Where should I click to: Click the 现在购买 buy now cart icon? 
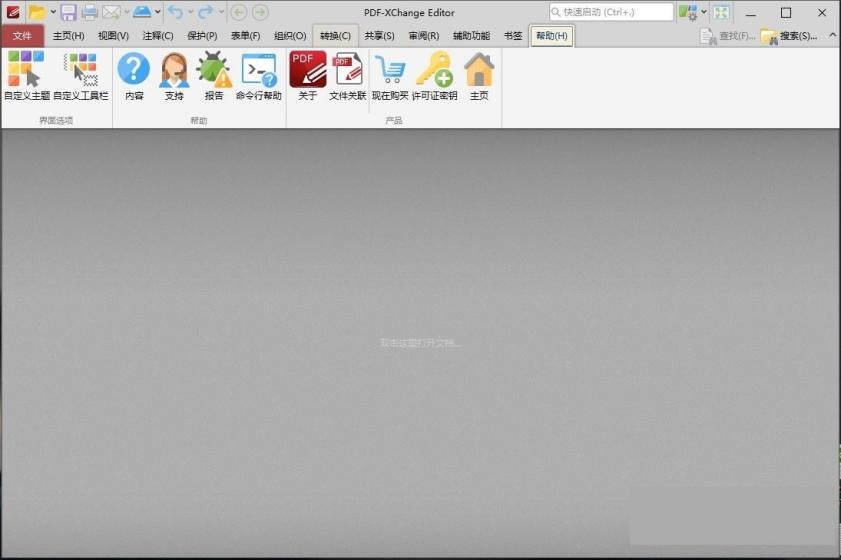(390, 76)
